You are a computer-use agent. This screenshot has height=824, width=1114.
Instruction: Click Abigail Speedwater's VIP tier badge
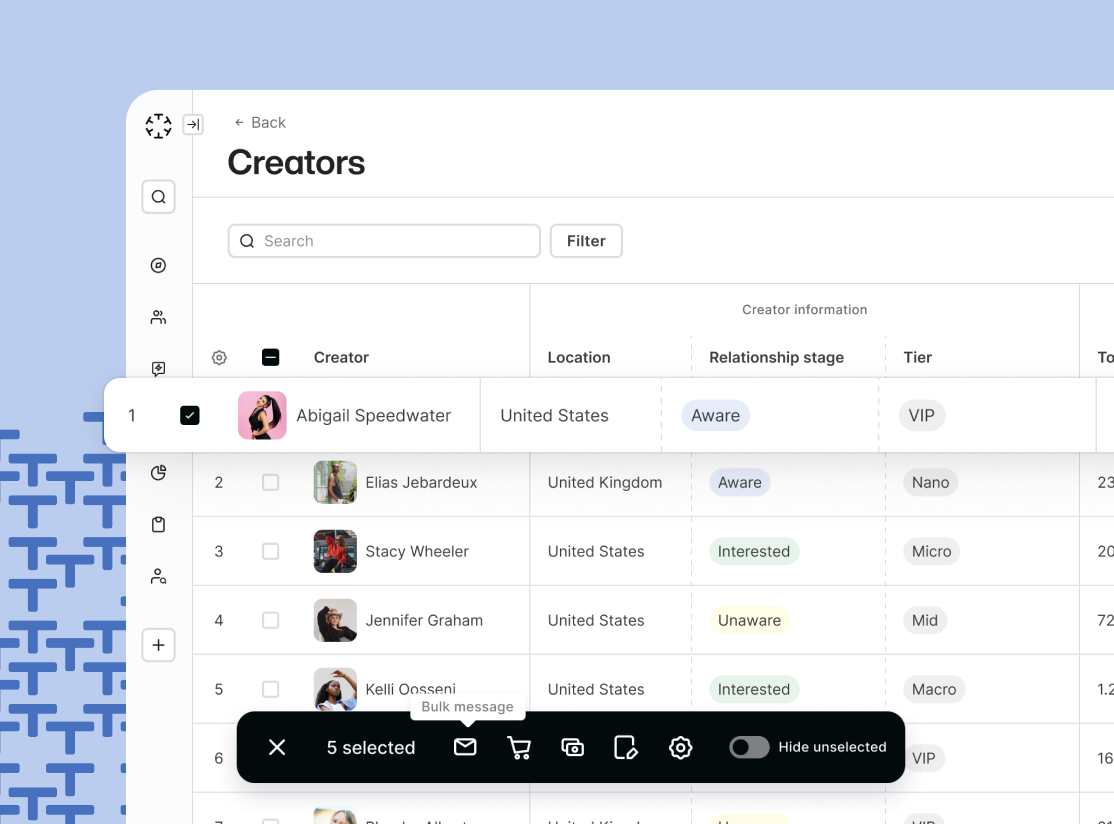(x=921, y=416)
